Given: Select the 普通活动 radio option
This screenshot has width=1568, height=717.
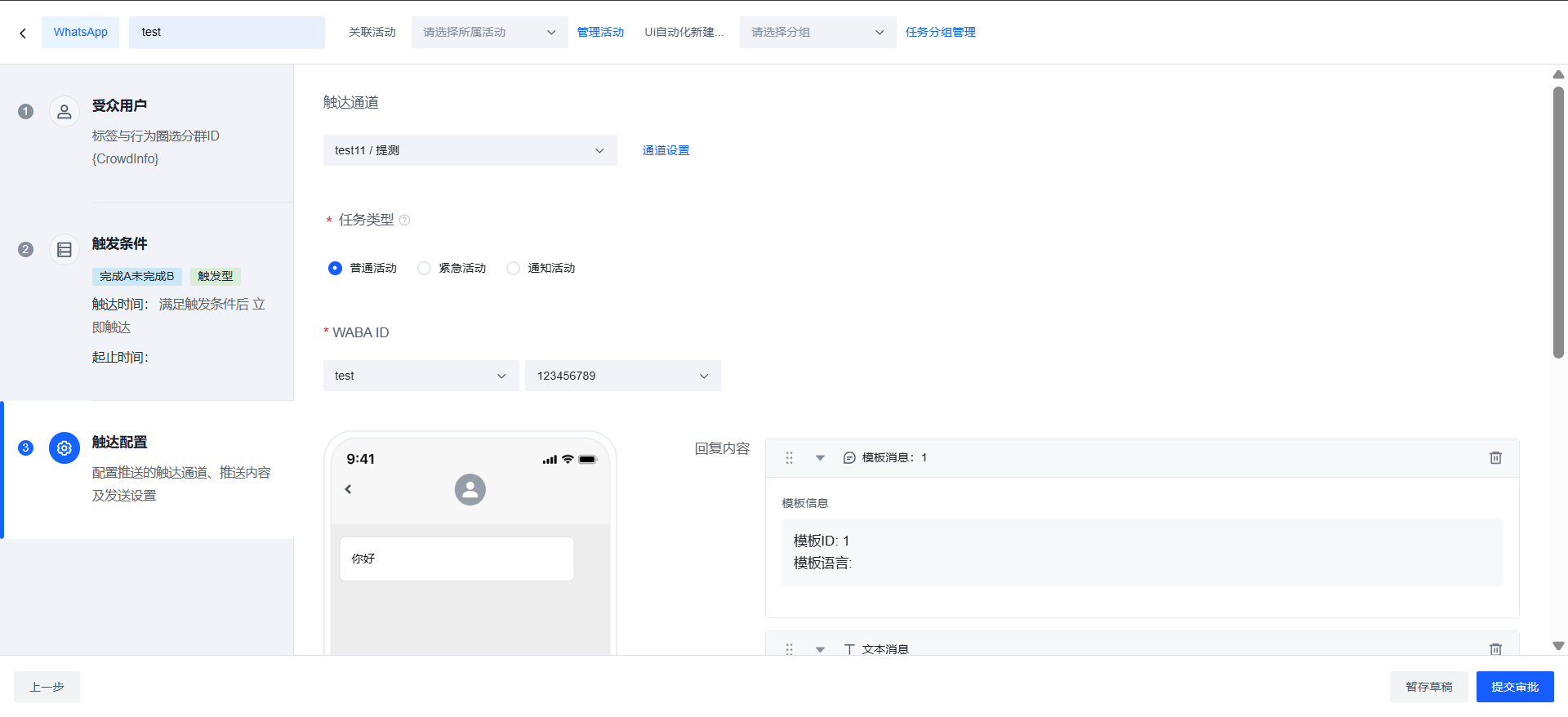Looking at the screenshot, I should 335,269.
